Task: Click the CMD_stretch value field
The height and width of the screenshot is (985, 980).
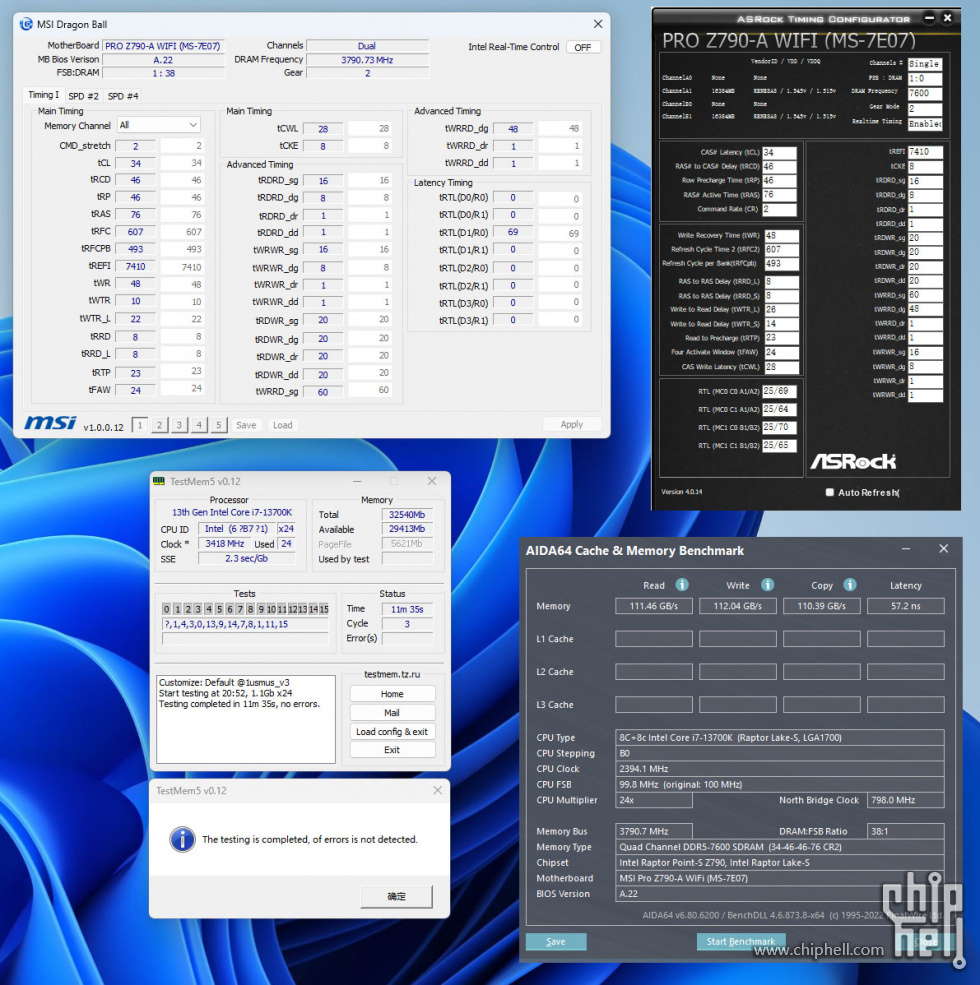Action: (136, 146)
